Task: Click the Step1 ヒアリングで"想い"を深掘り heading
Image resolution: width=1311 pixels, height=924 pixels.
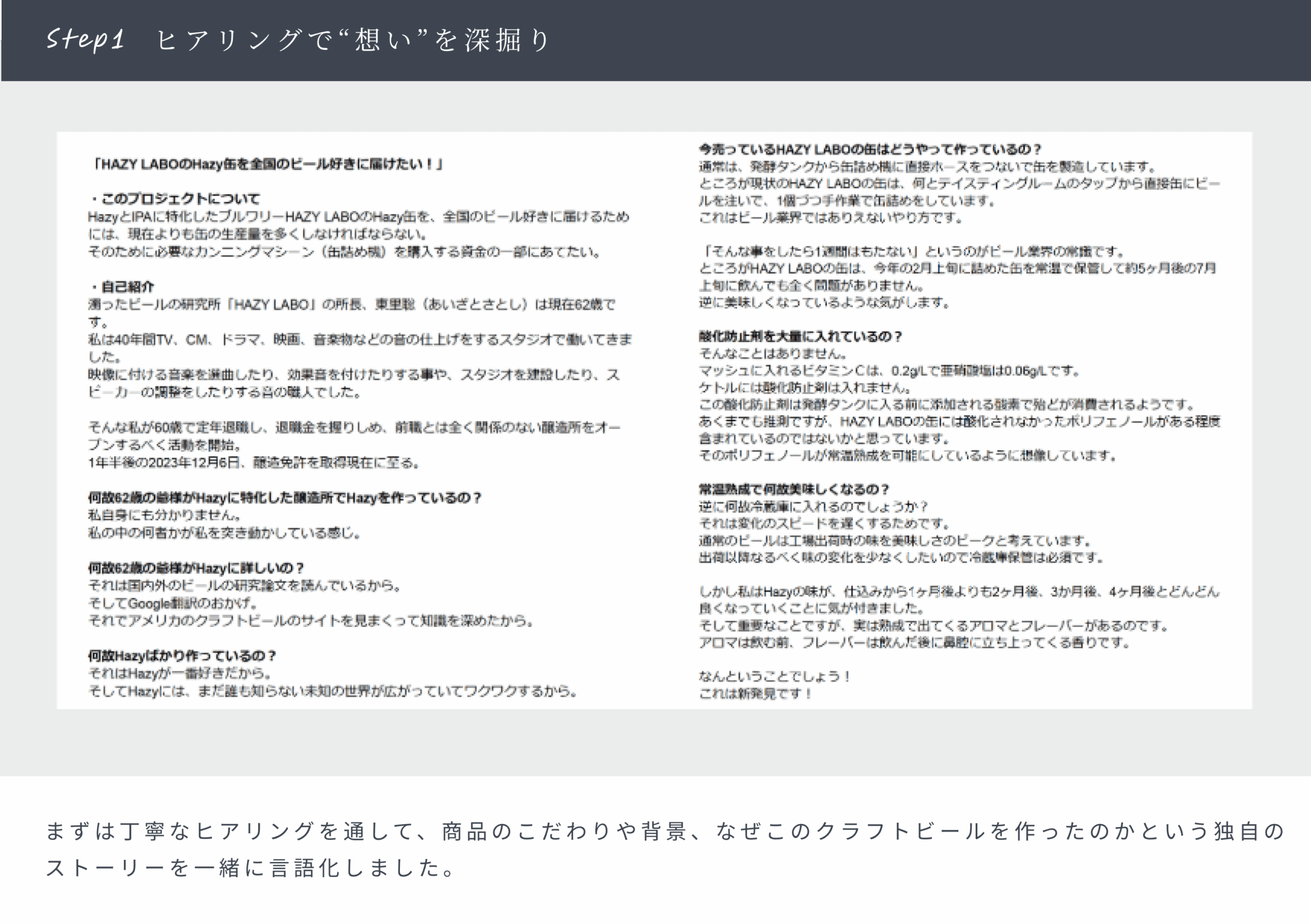Action: point(298,40)
